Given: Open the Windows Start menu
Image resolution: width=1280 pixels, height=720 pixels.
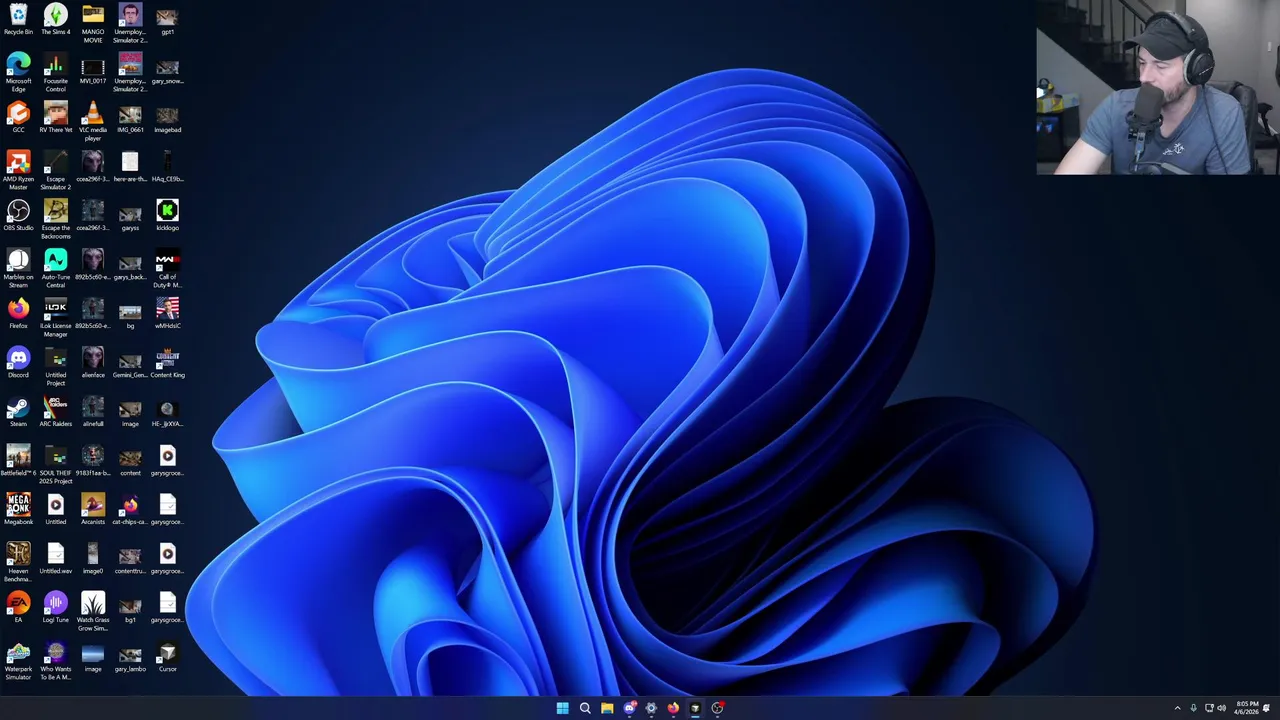Looking at the screenshot, I should 562,708.
